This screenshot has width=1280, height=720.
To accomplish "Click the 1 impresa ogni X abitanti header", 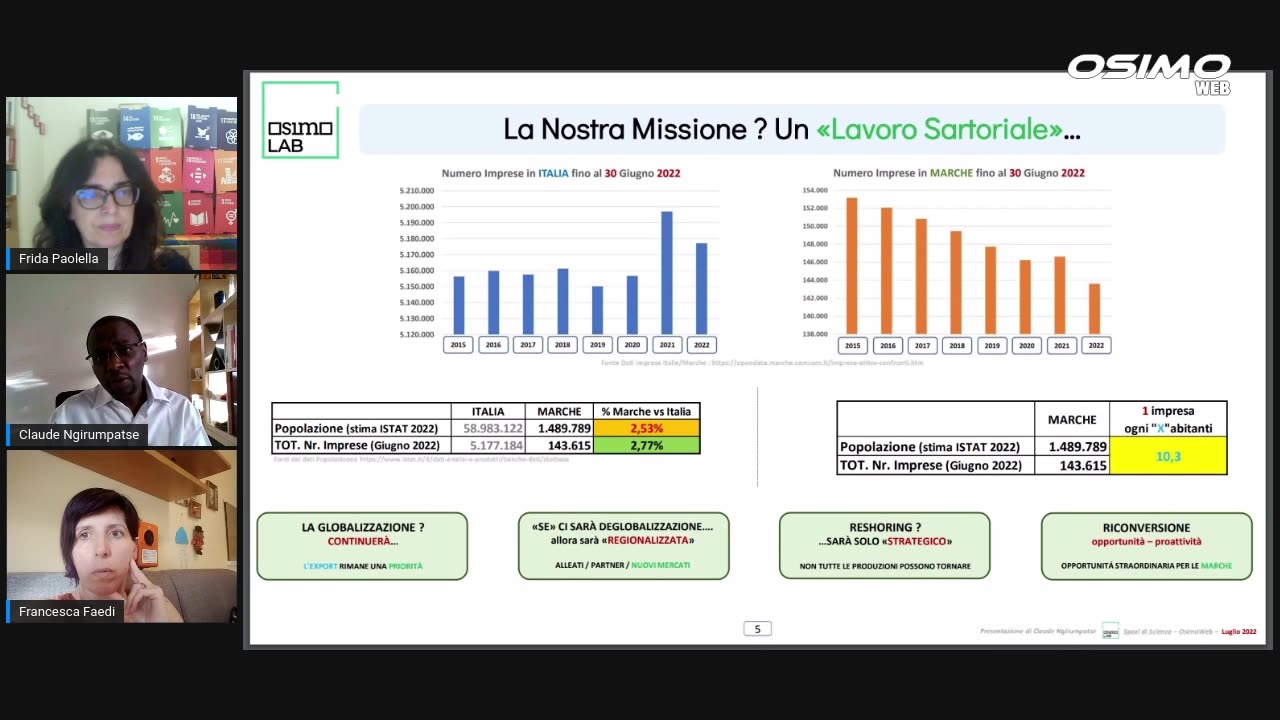I will point(1168,420).
